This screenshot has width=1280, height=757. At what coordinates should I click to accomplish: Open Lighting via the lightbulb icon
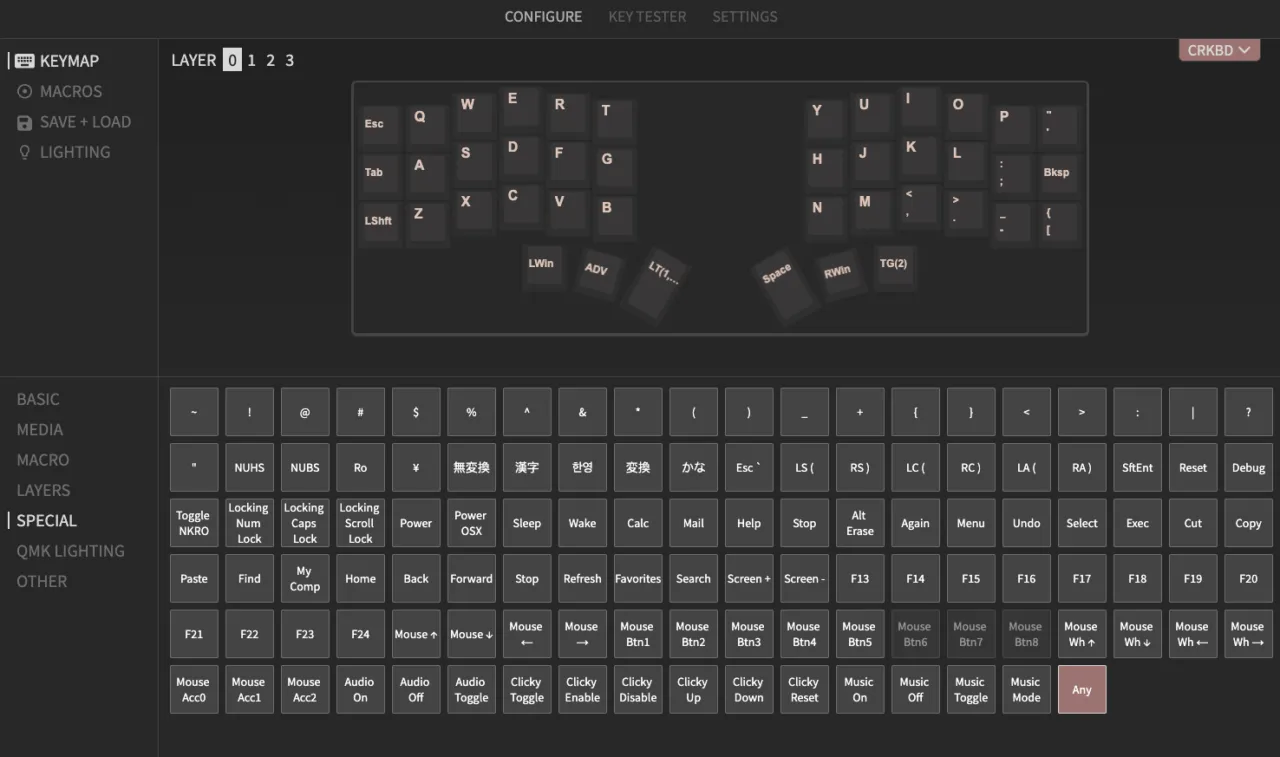coord(23,151)
